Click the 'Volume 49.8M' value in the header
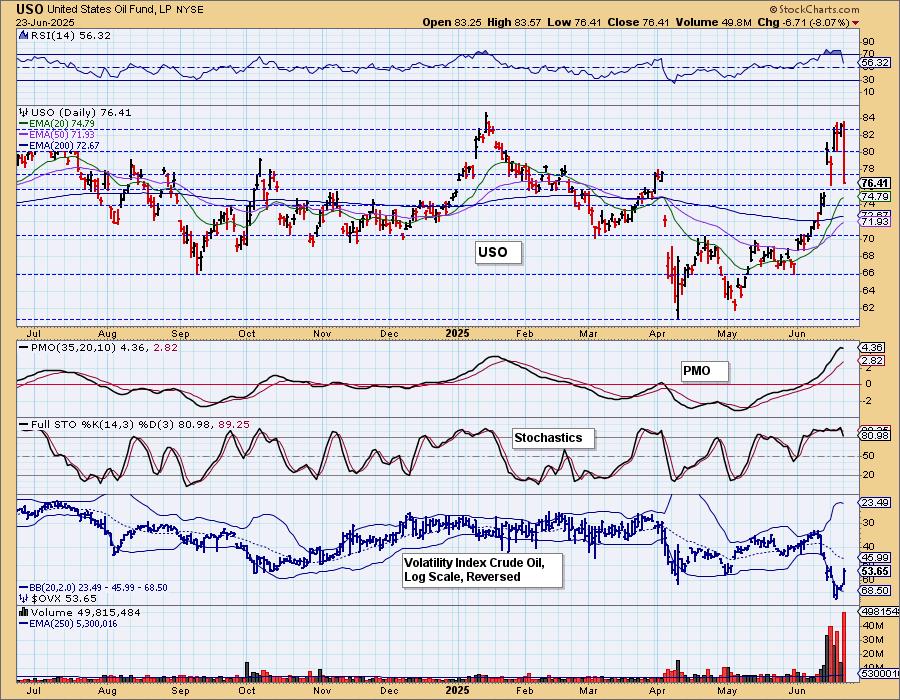 pos(713,22)
